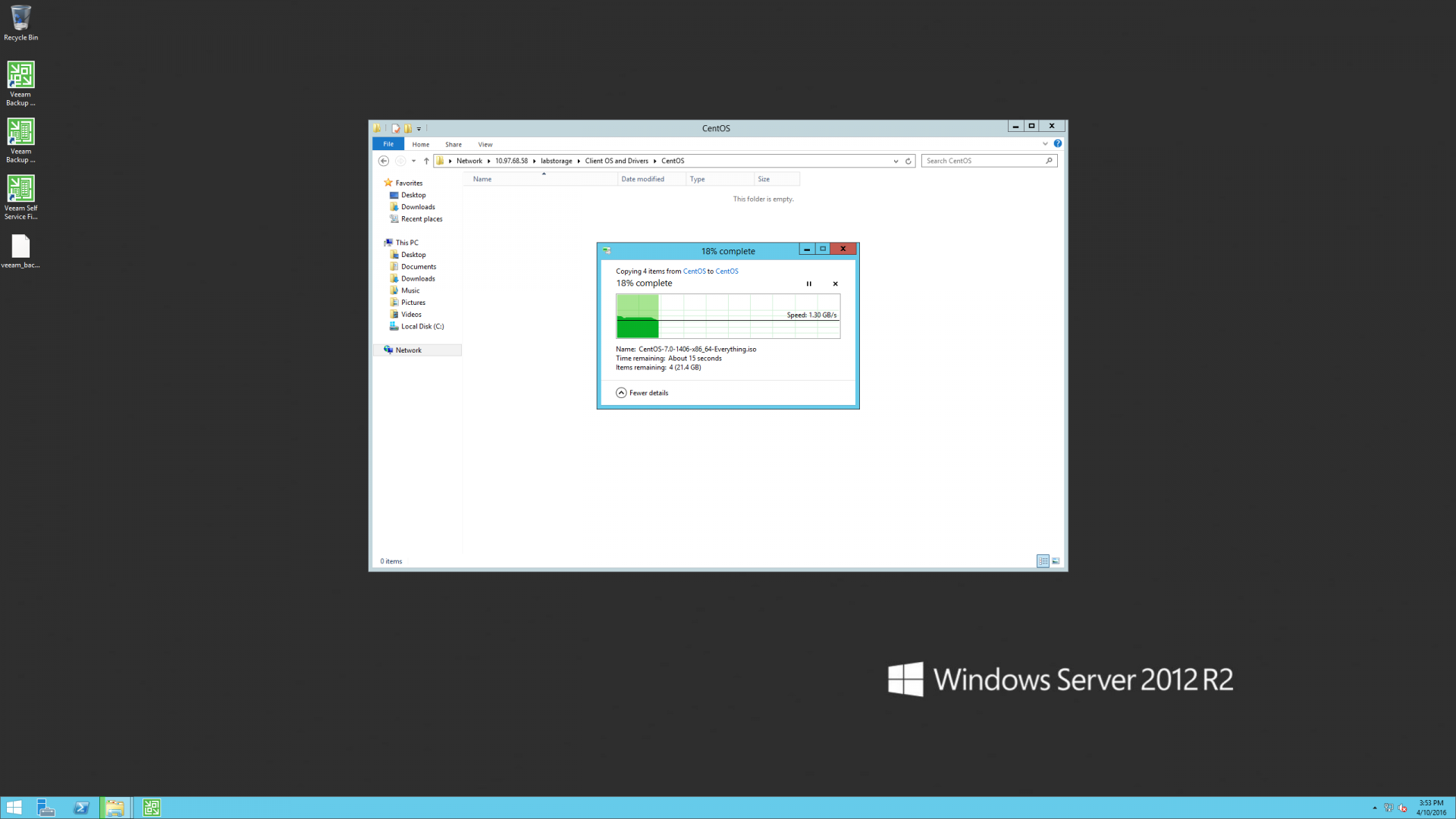
Task: Launch Server Manager from the taskbar
Action: (x=46, y=808)
